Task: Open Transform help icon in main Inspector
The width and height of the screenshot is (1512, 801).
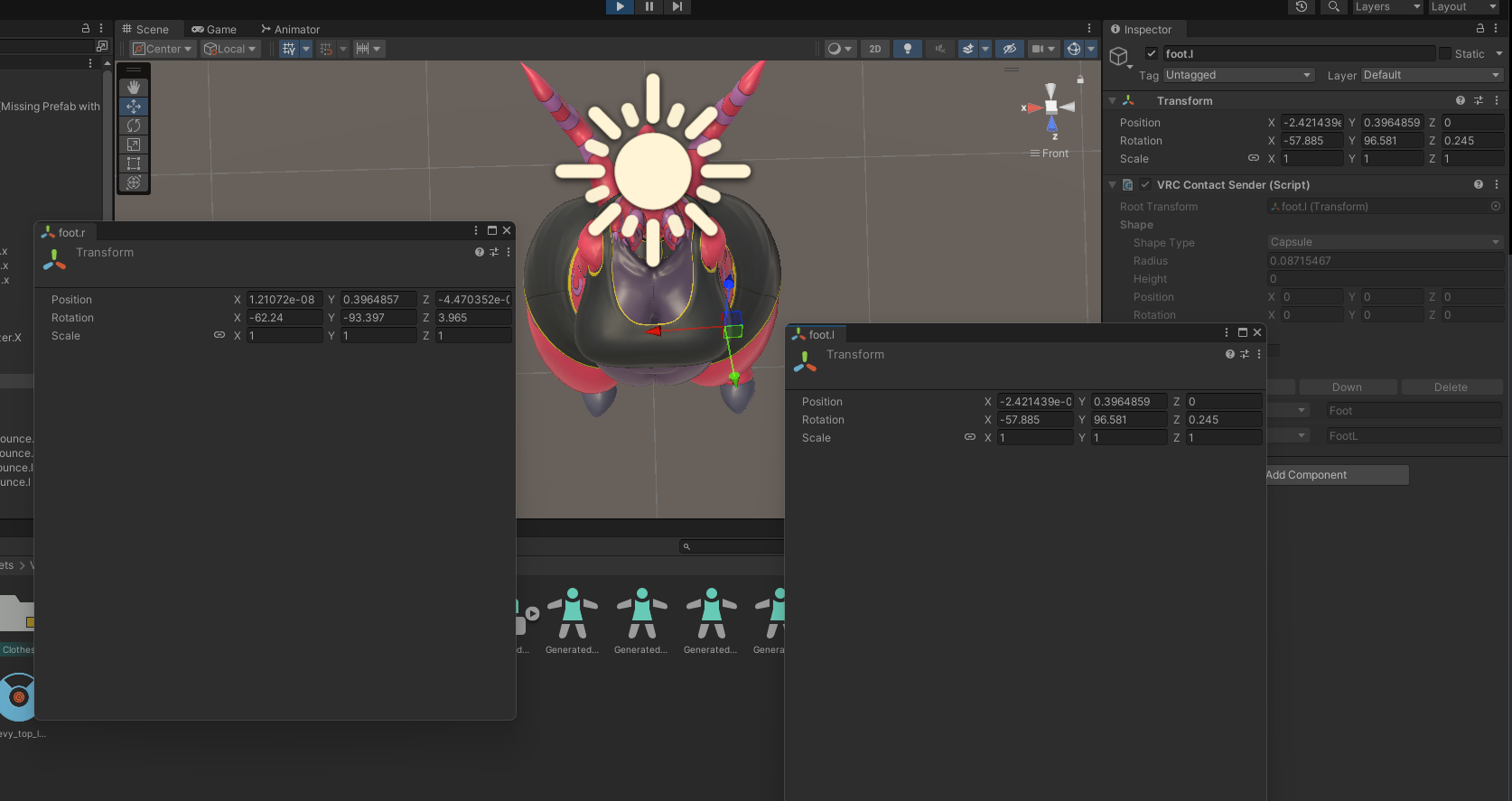Action: coord(1461,100)
